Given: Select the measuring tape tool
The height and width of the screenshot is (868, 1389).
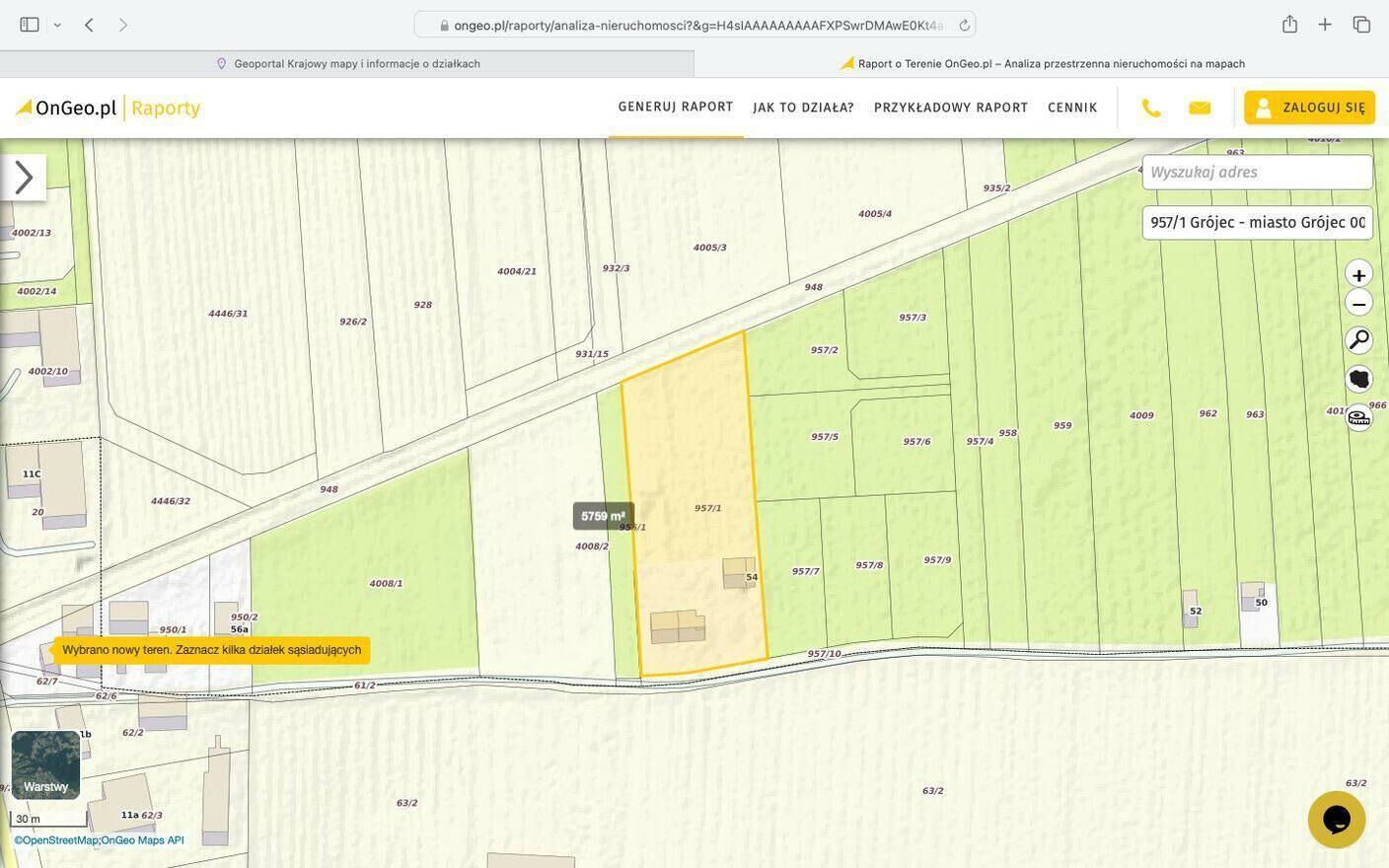Looking at the screenshot, I should [1358, 417].
